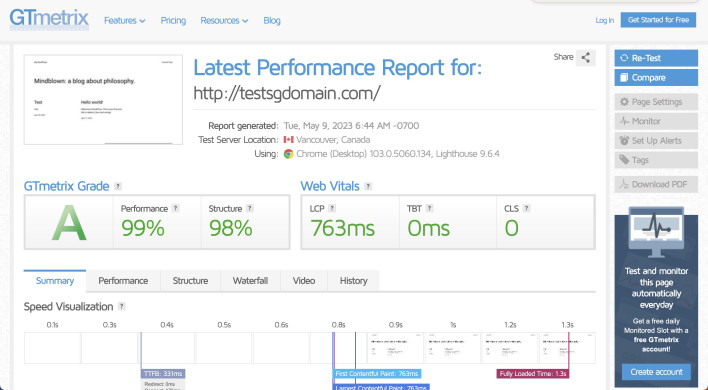This screenshot has height=390, width=708.
Task: Click the Share icon button
Action: pyautogui.click(x=586, y=57)
